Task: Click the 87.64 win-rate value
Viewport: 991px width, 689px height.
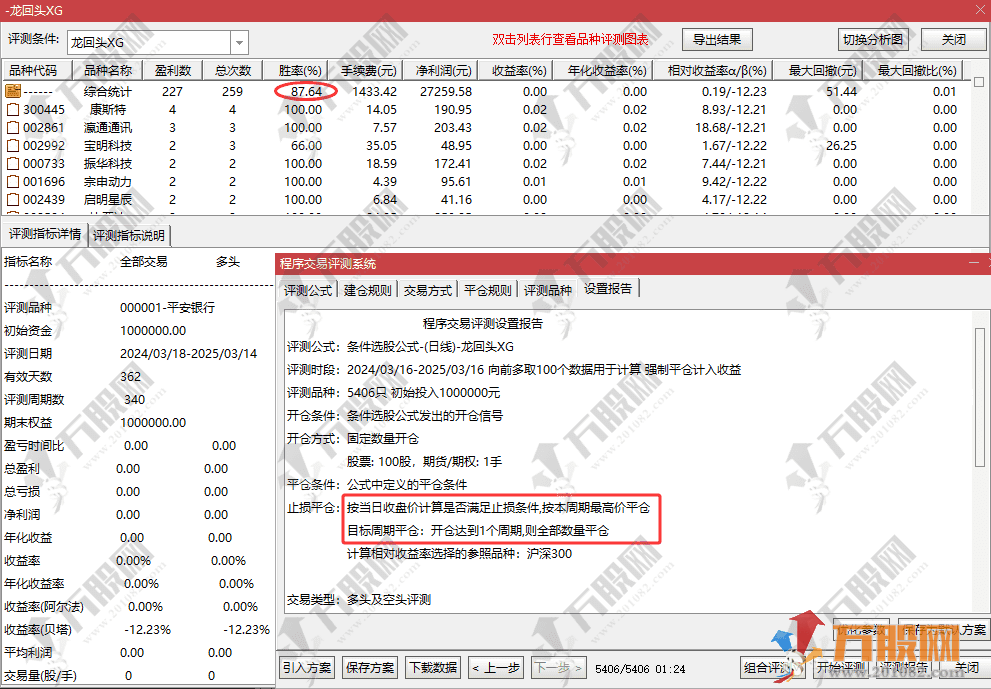Action: 307,92
